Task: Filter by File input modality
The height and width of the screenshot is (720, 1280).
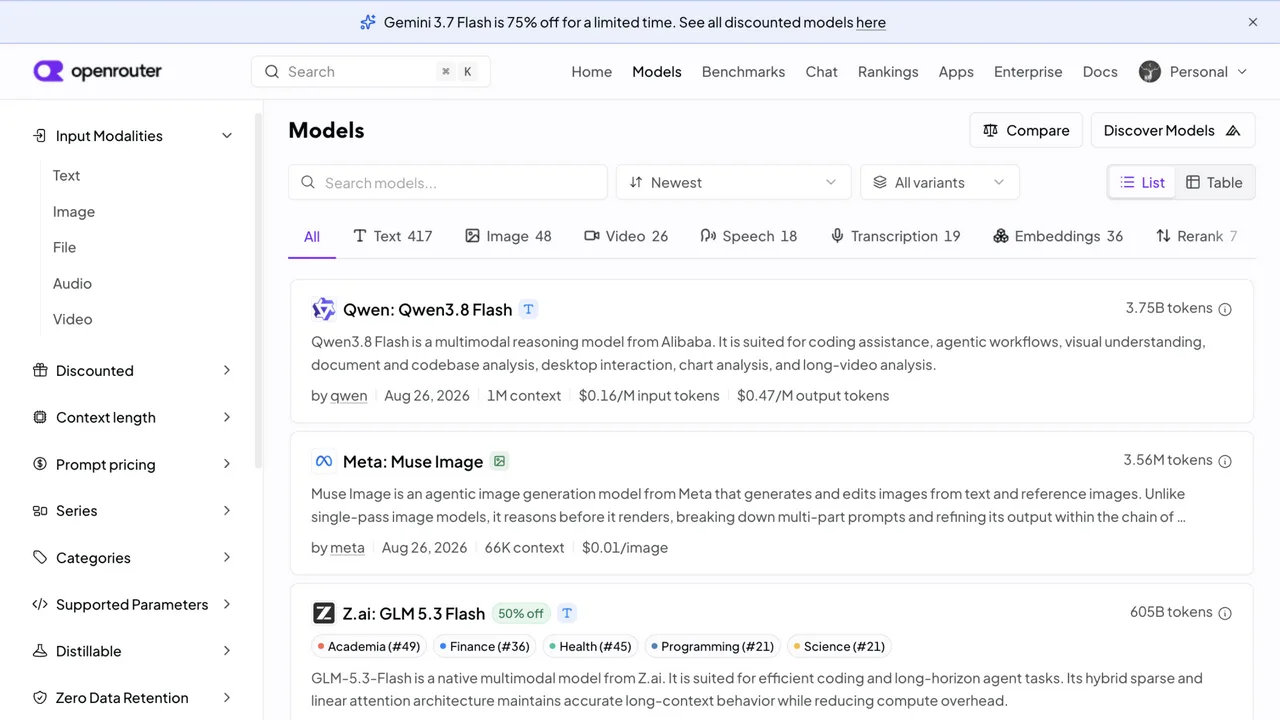Action: [65, 248]
